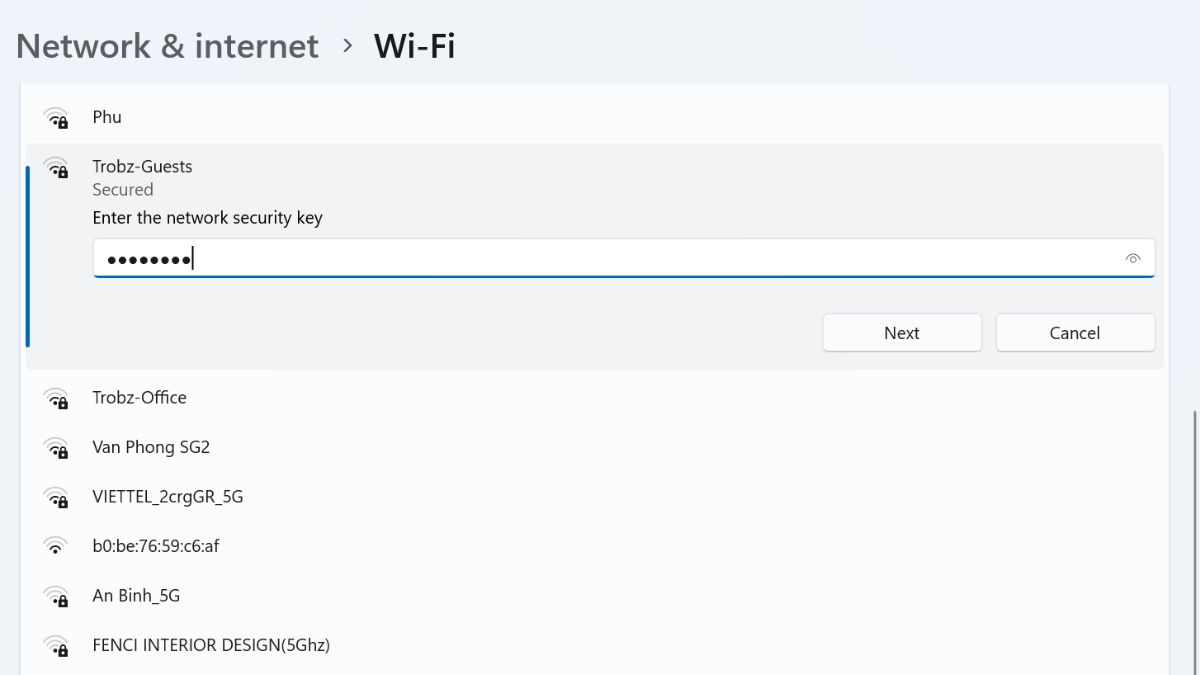Click the Trobz-Guests secured Wi-Fi icon
The width and height of the screenshot is (1200, 675).
[56, 167]
